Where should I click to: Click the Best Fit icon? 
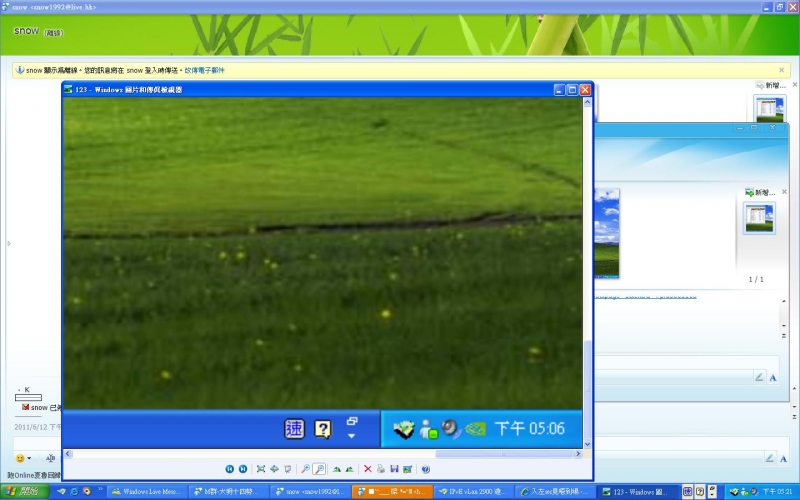(261, 469)
